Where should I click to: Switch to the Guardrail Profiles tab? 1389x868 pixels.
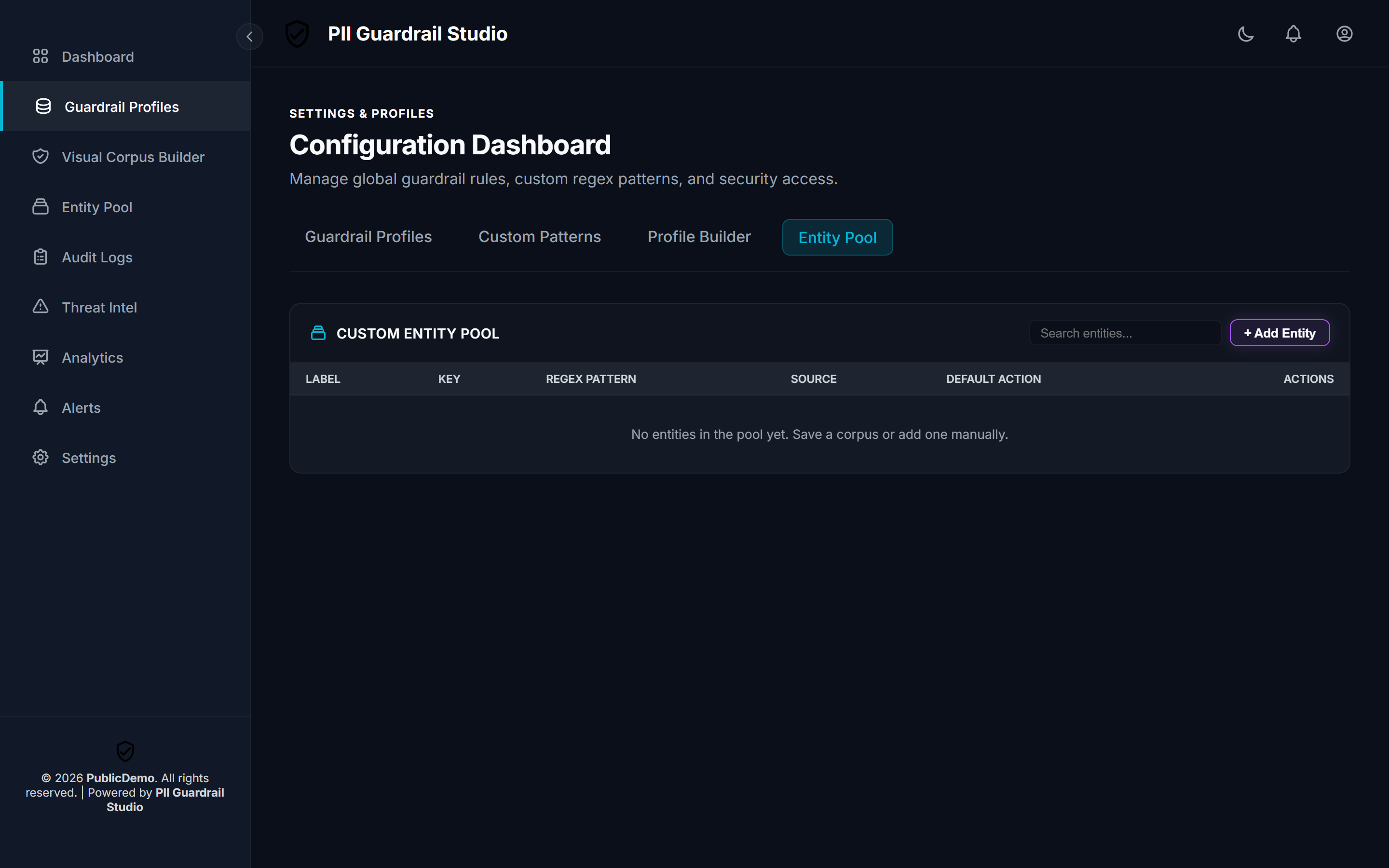click(368, 236)
